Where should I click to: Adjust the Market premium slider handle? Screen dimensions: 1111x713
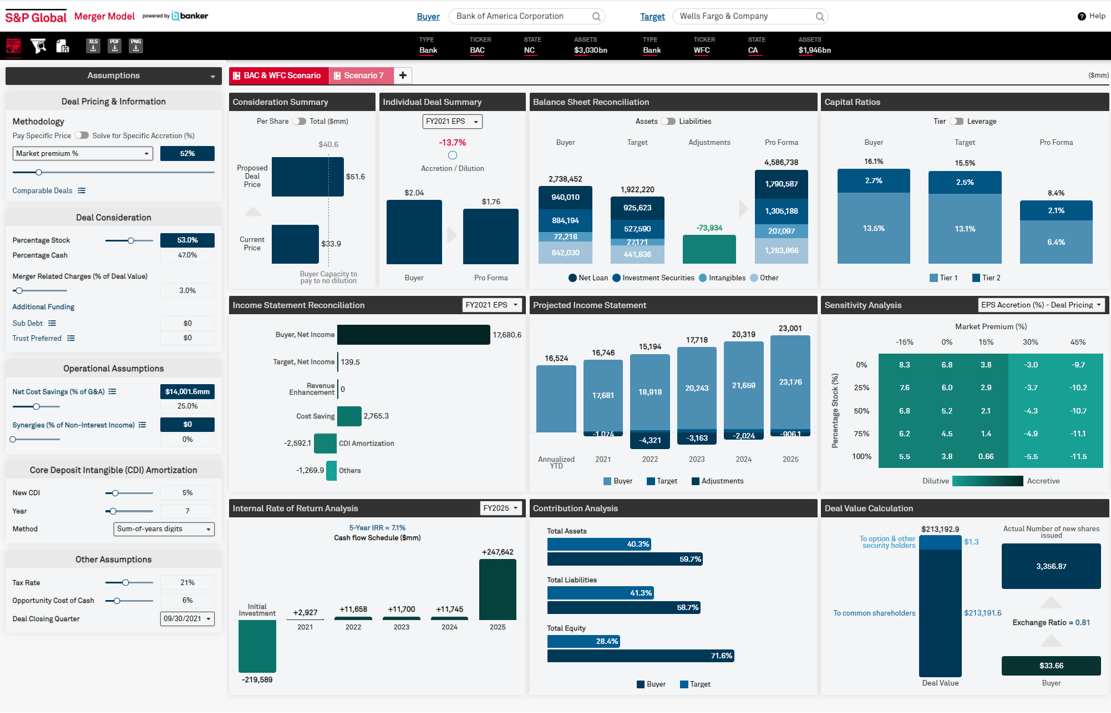39,172
